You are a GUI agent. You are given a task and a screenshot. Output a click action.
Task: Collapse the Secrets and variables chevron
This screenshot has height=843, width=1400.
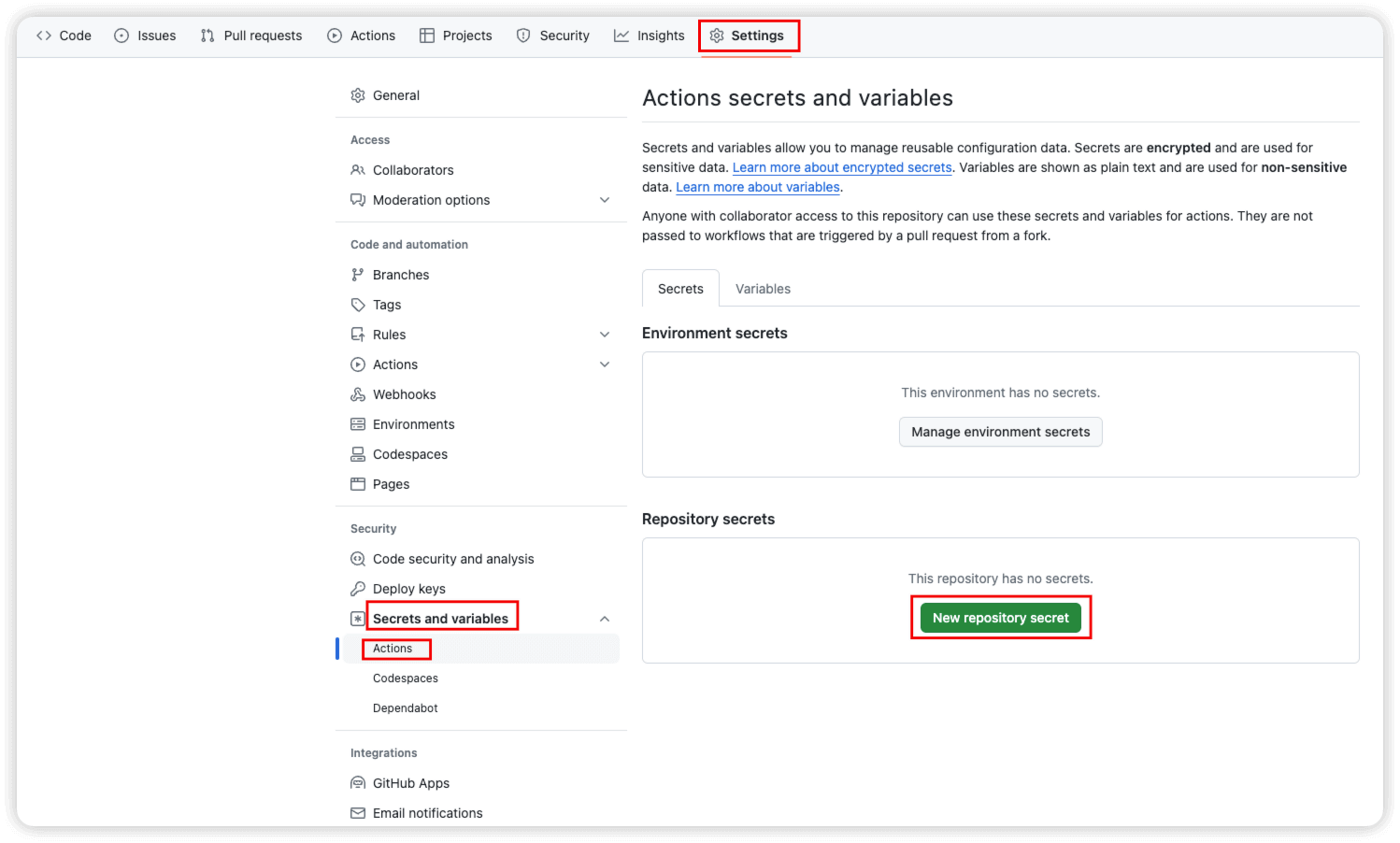[605, 619]
